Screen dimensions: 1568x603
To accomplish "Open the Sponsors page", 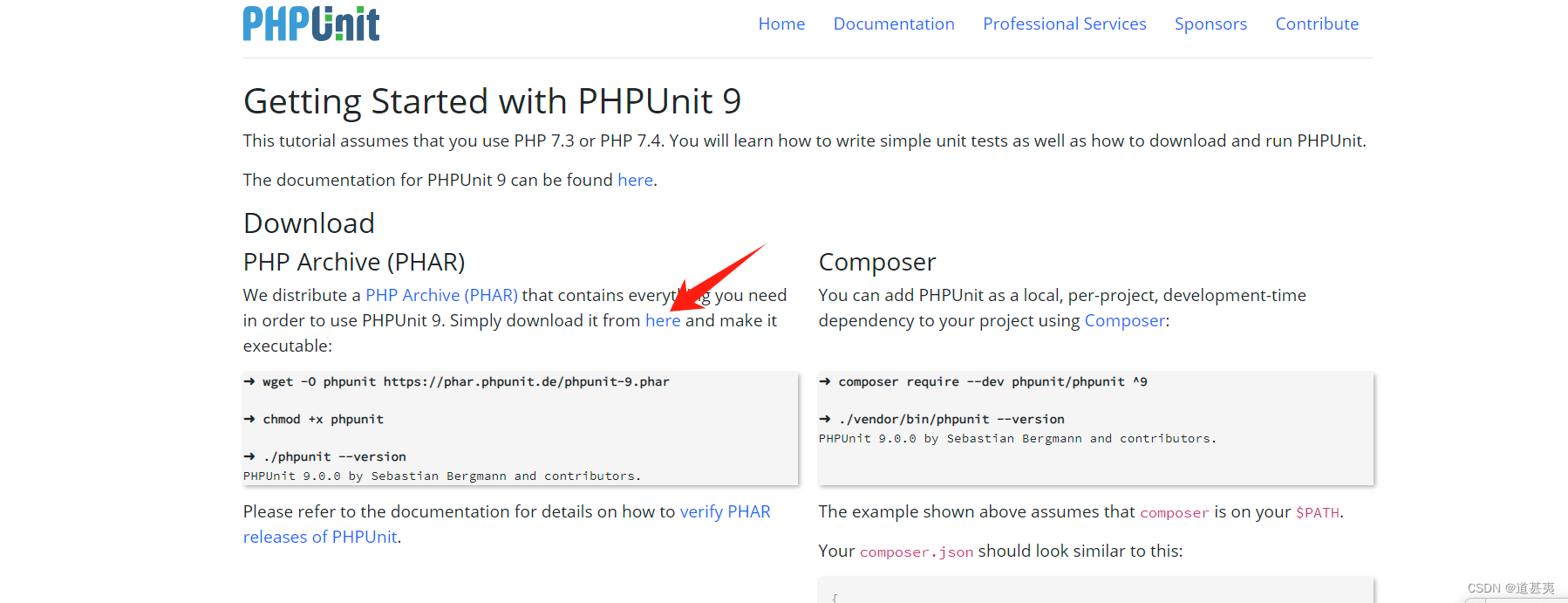I will [1210, 24].
